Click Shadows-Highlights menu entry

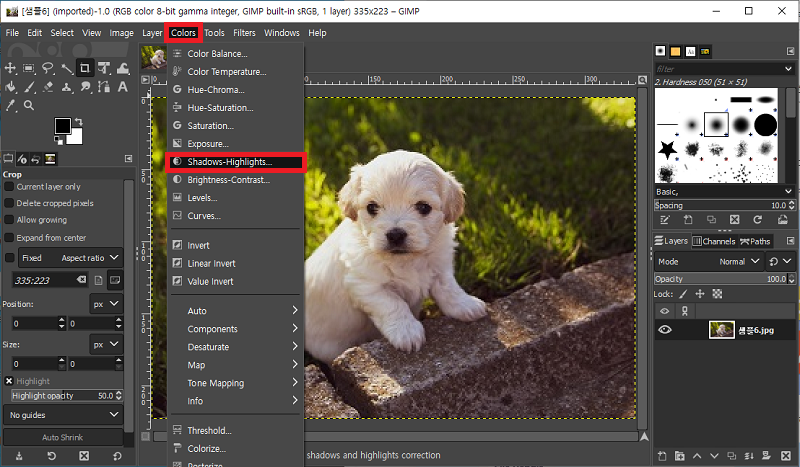pyautogui.click(x=229, y=161)
